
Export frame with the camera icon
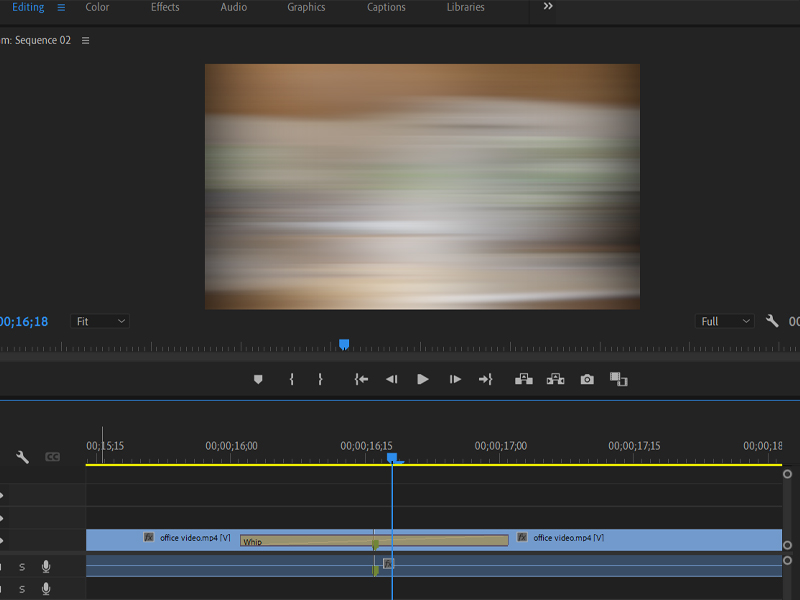[587, 380]
